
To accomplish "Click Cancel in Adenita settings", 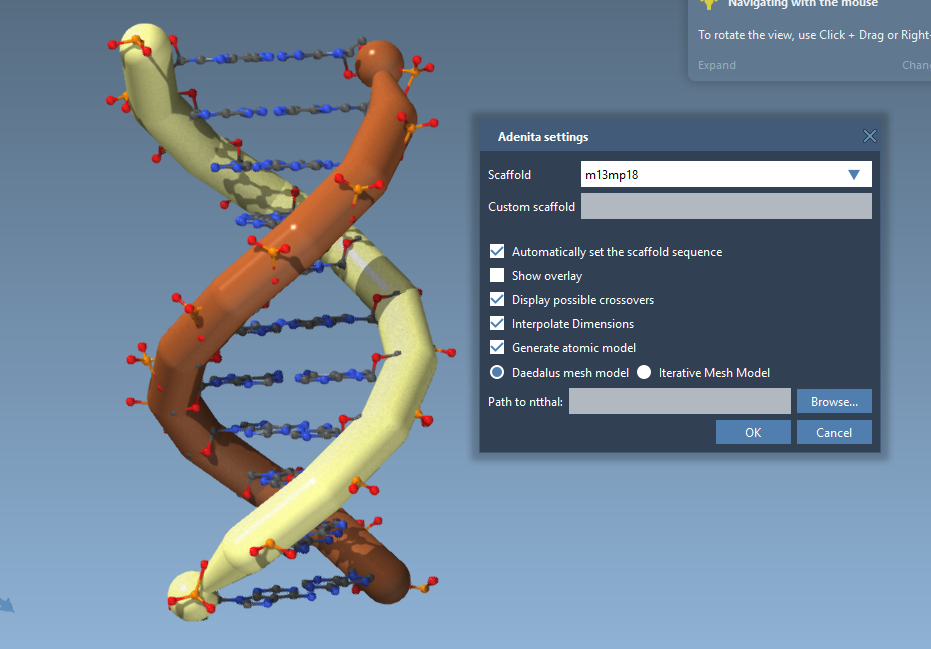I will click(x=834, y=432).
